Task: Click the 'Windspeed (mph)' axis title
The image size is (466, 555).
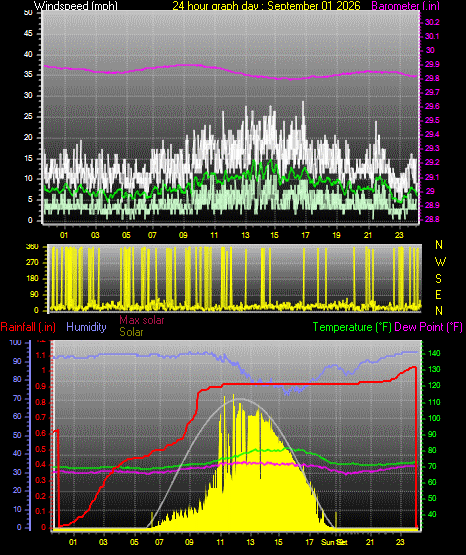Action: tap(76, 6)
